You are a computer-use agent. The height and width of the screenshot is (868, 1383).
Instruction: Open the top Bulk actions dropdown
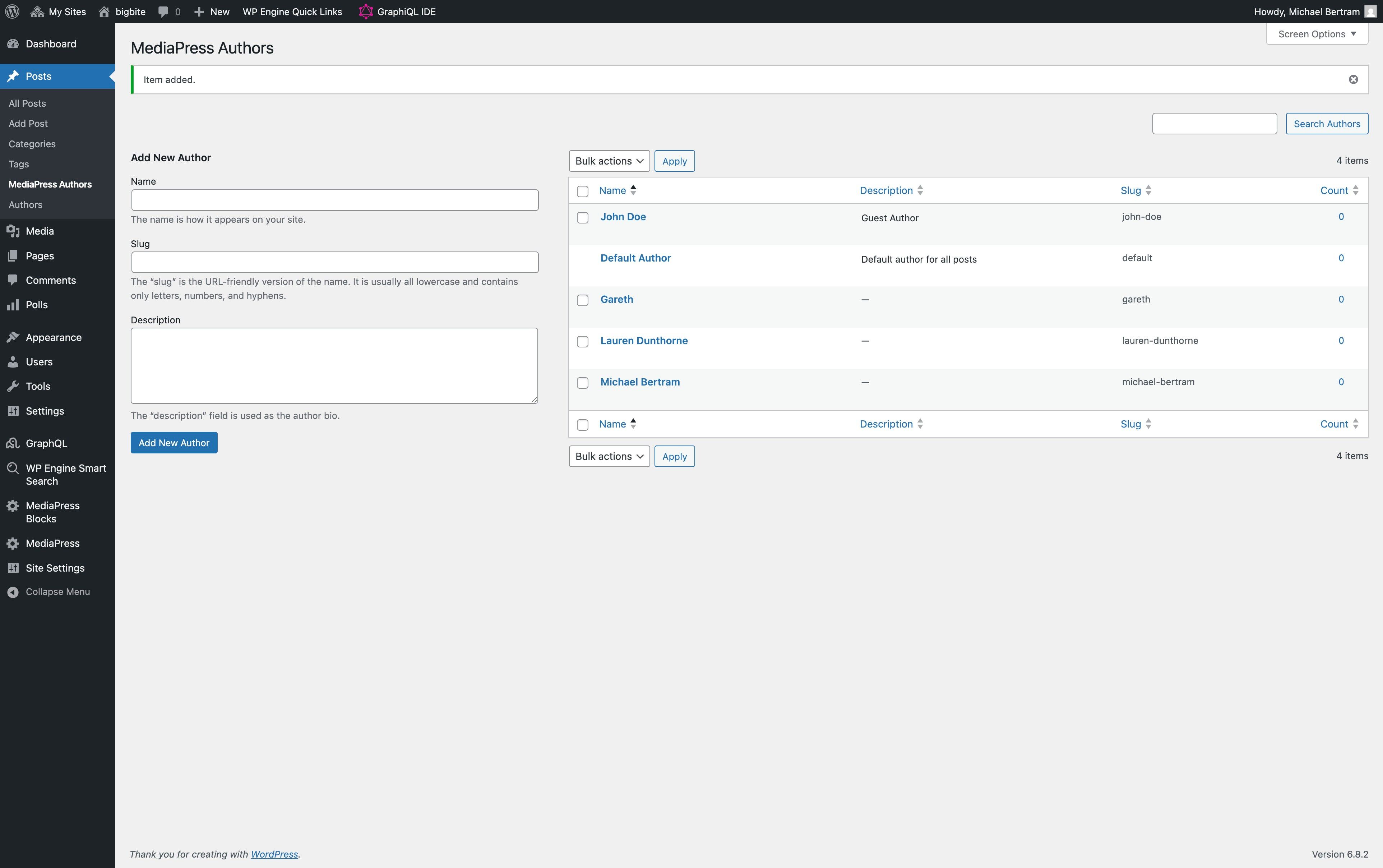pyautogui.click(x=608, y=161)
